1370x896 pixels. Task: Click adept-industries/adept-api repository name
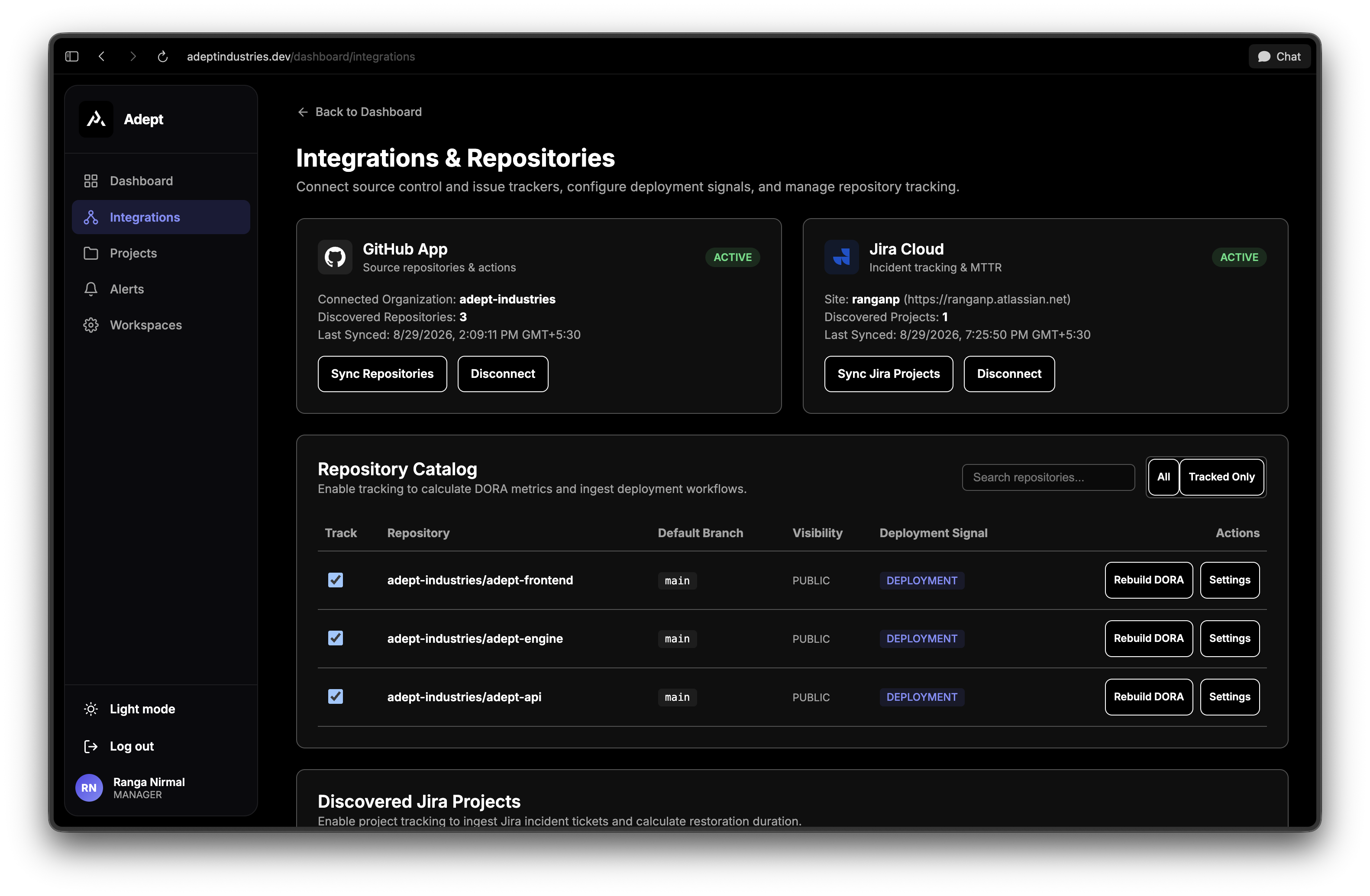coord(464,697)
